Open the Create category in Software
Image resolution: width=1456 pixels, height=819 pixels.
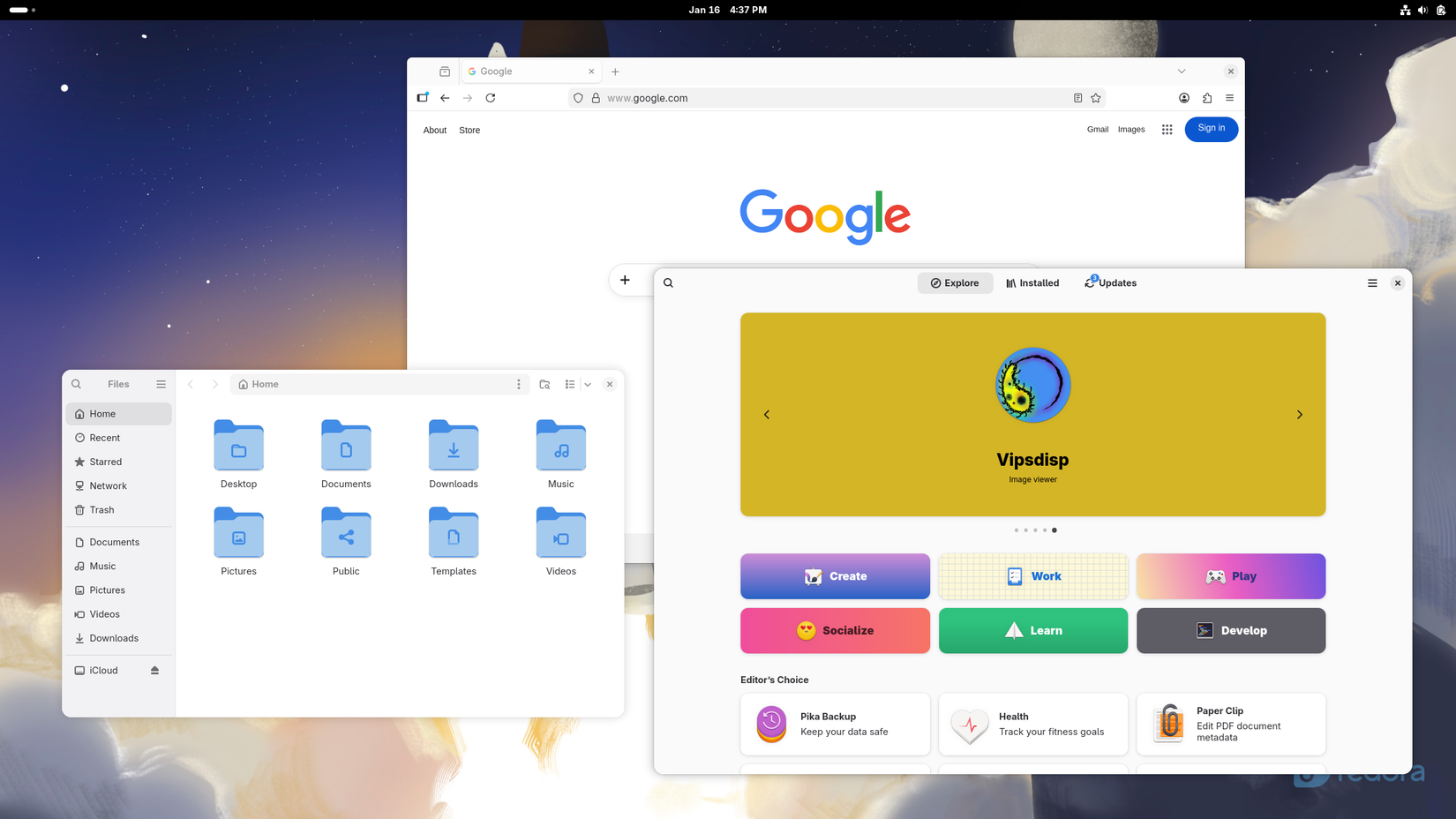click(835, 576)
